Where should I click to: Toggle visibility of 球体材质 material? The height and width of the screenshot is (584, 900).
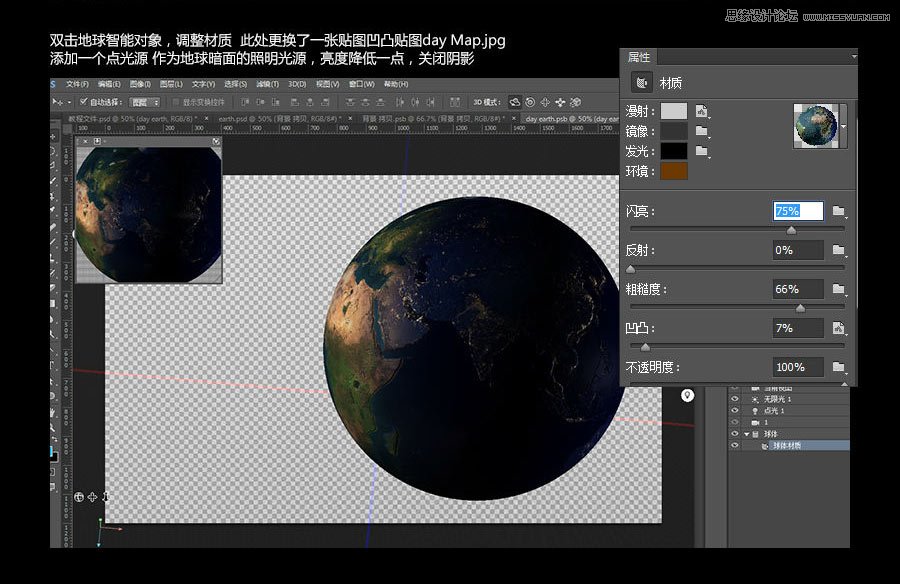click(735, 446)
